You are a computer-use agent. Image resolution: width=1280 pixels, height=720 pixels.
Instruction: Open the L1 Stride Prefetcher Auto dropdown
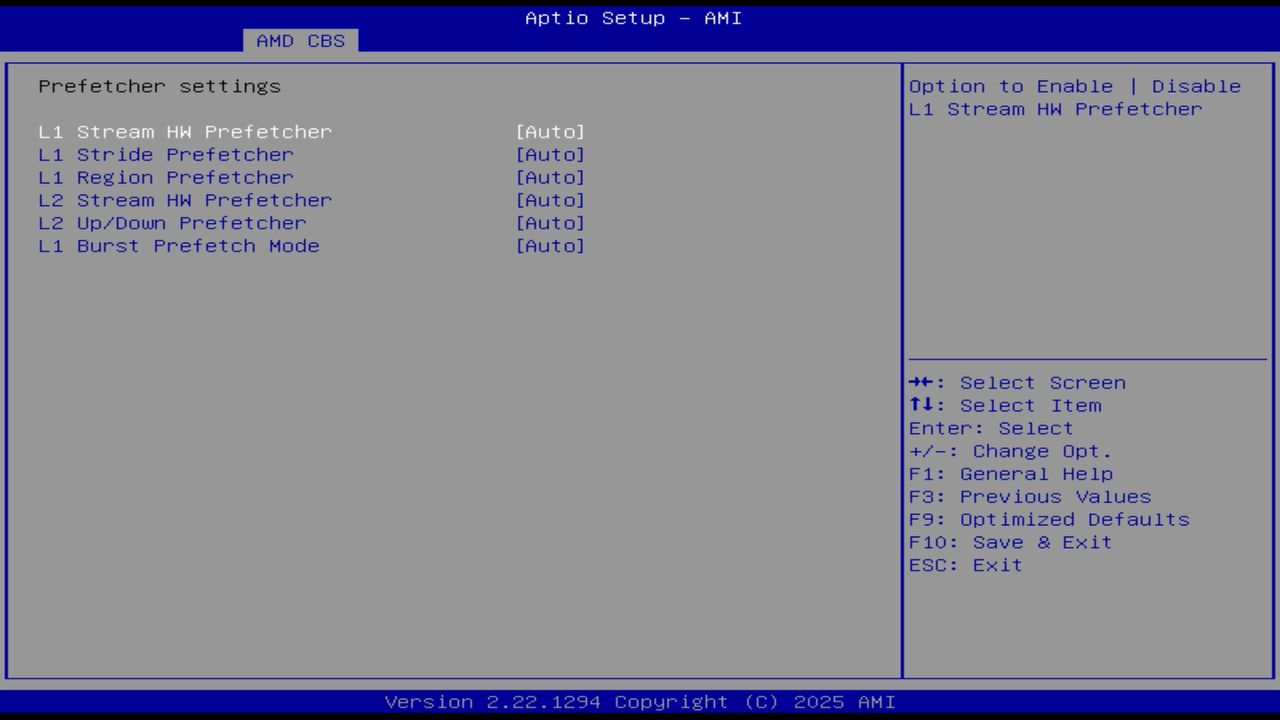point(549,154)
